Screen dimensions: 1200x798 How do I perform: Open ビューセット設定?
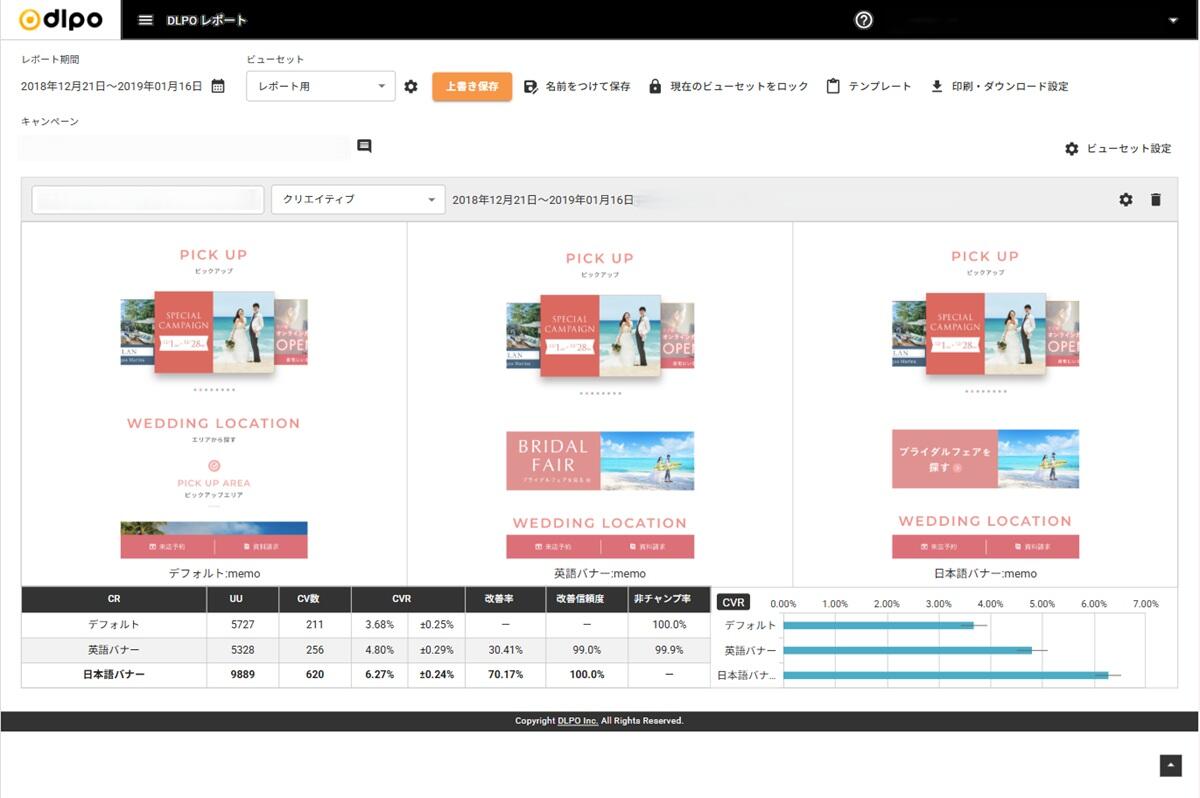[x=1118, y=149]
